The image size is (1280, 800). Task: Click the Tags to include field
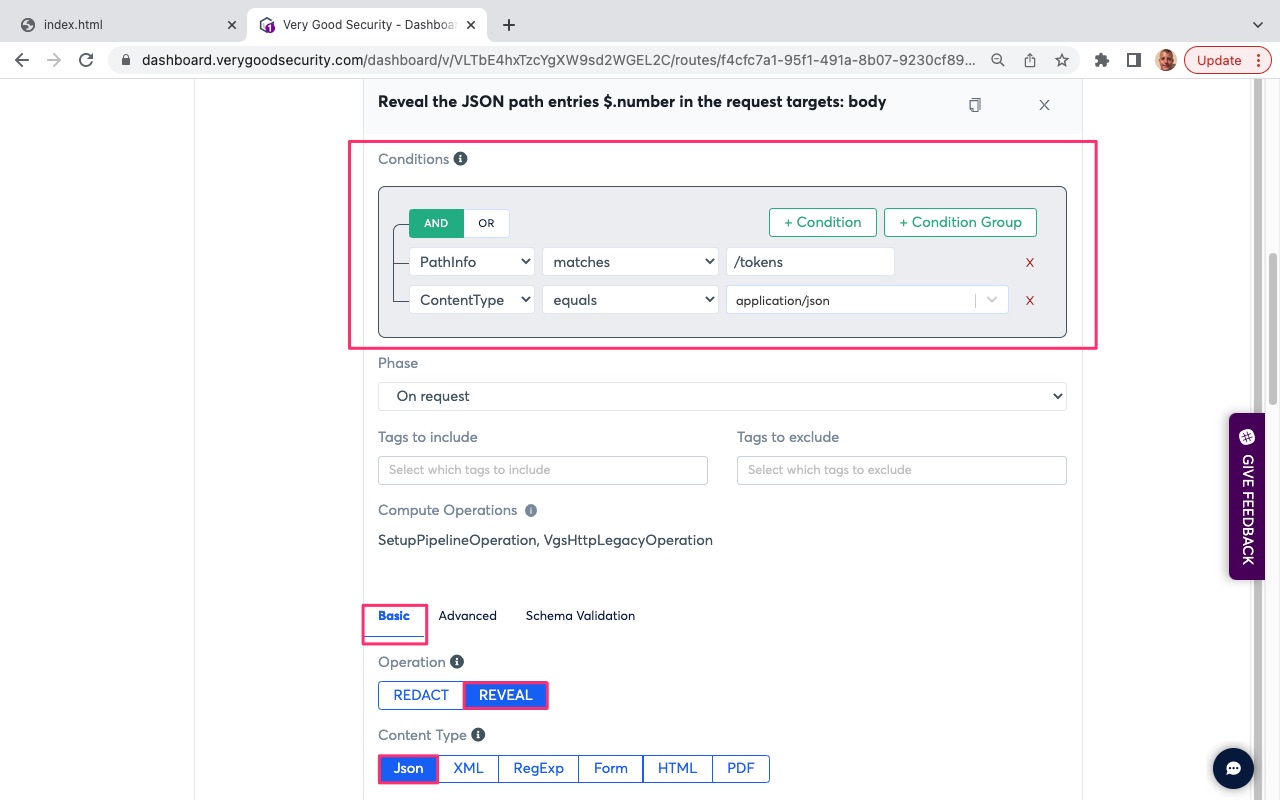click(543, 470)
